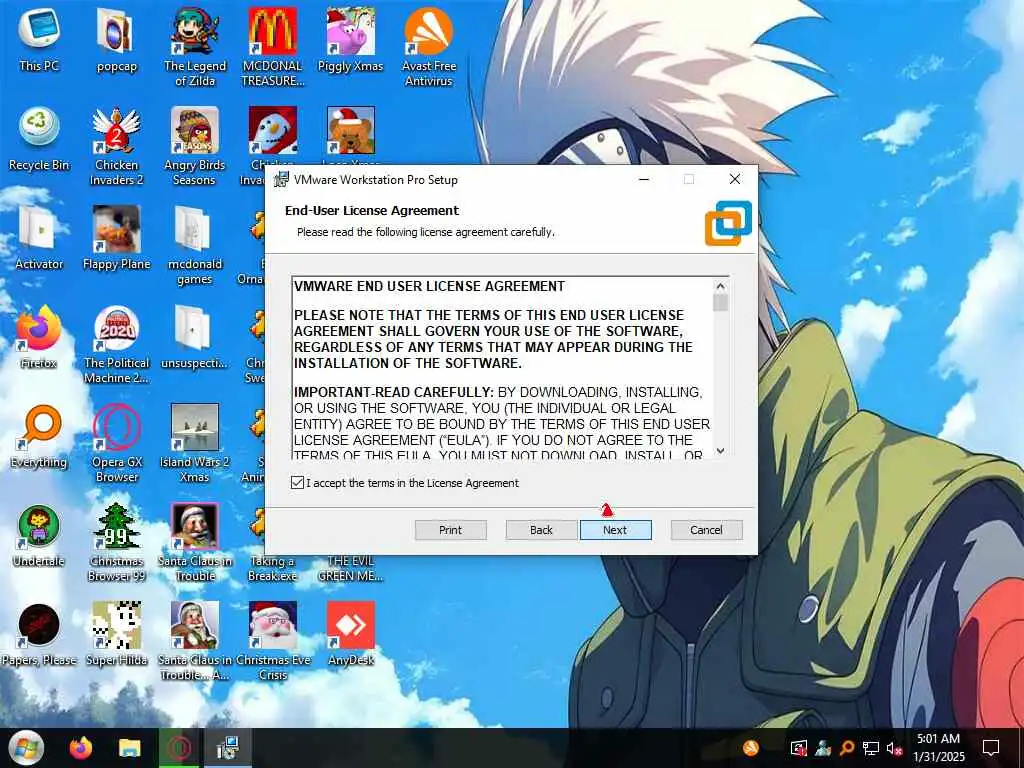This screenshot has height=768, width=1024.
Task: Select the Flappy Plane shortcut
Action: click(117, 239)
